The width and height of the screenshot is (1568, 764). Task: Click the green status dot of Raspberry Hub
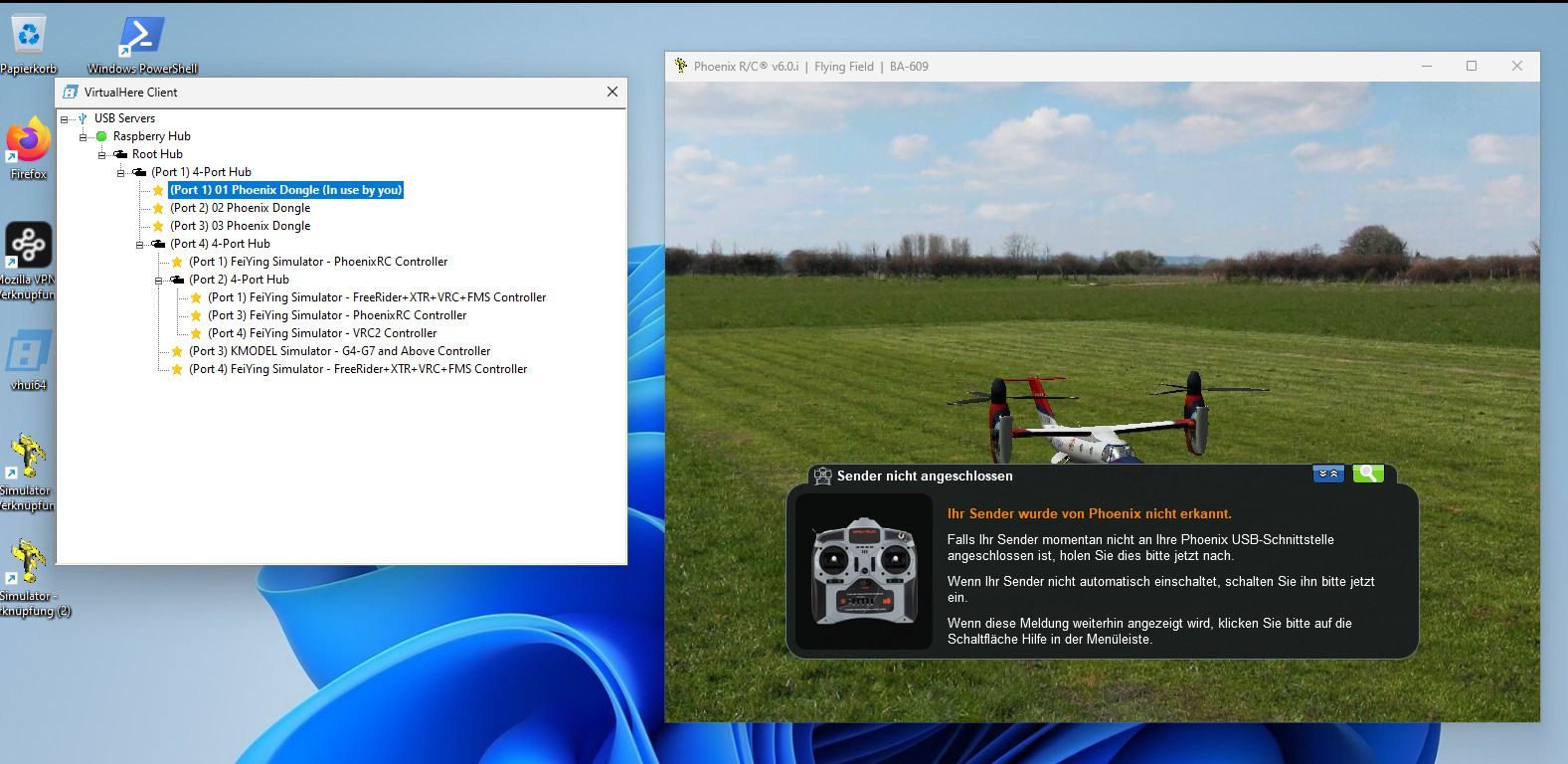tap(101, 136)
